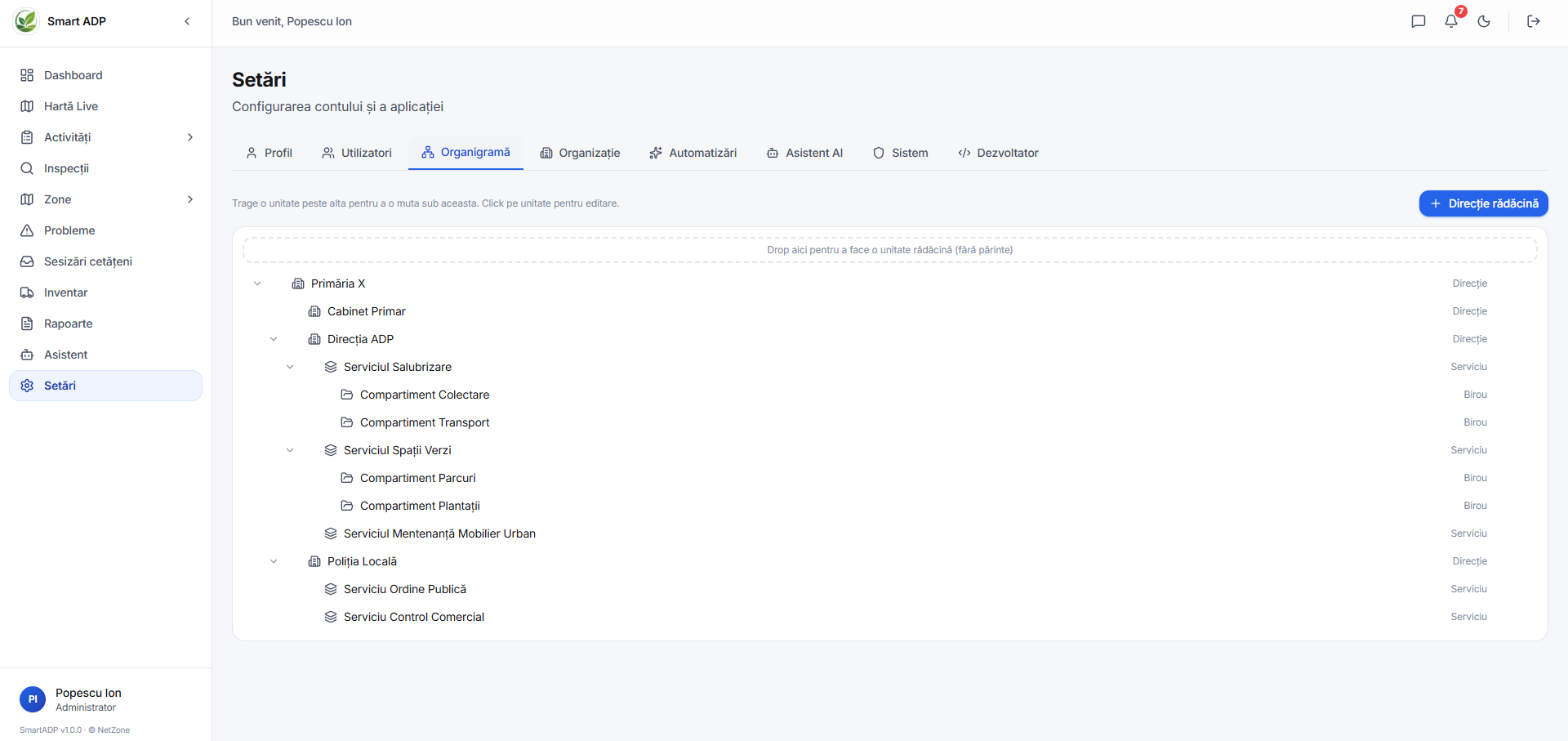Screen dimensions: 1568x741
Task: Click the NetZone footer link
Action: point(114,730)
